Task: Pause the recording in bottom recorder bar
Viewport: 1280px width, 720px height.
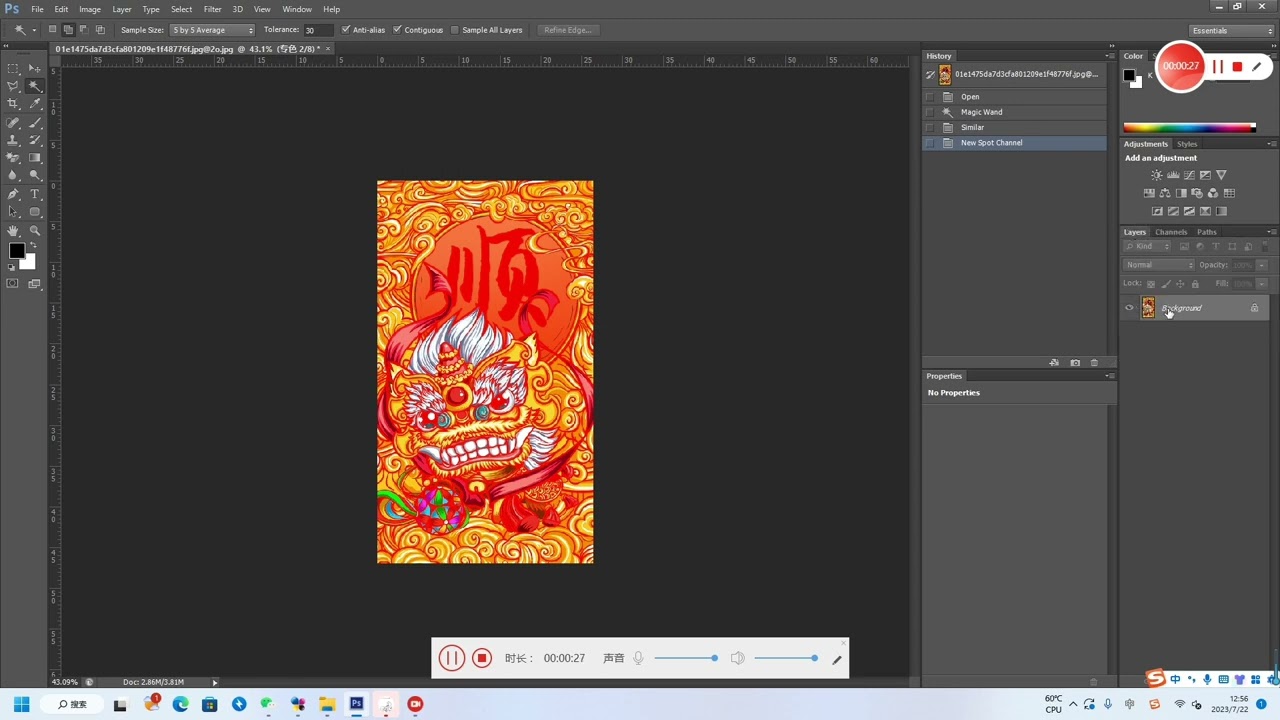Action: tap(452, 658)
